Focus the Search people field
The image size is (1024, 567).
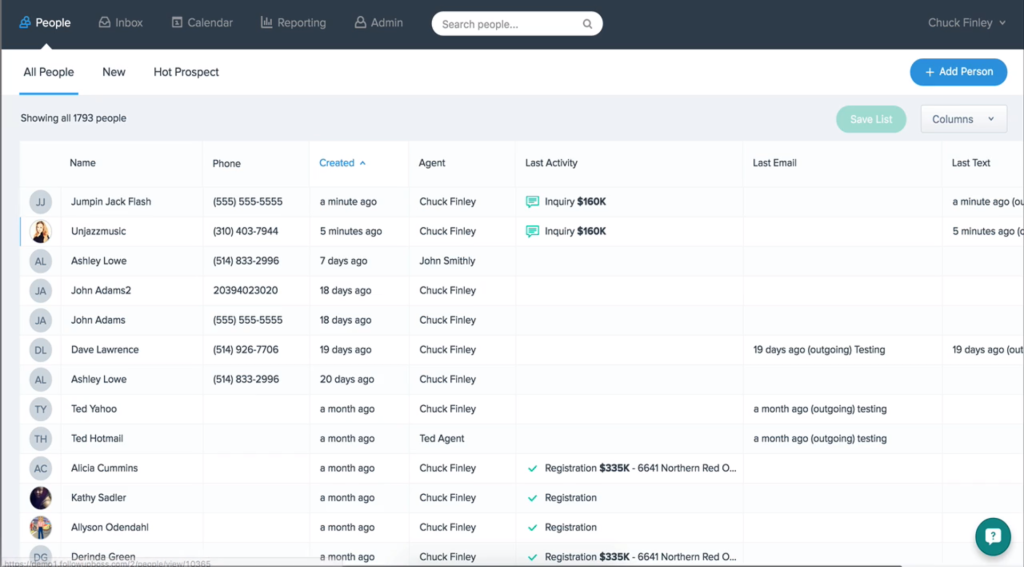[517, 24]
